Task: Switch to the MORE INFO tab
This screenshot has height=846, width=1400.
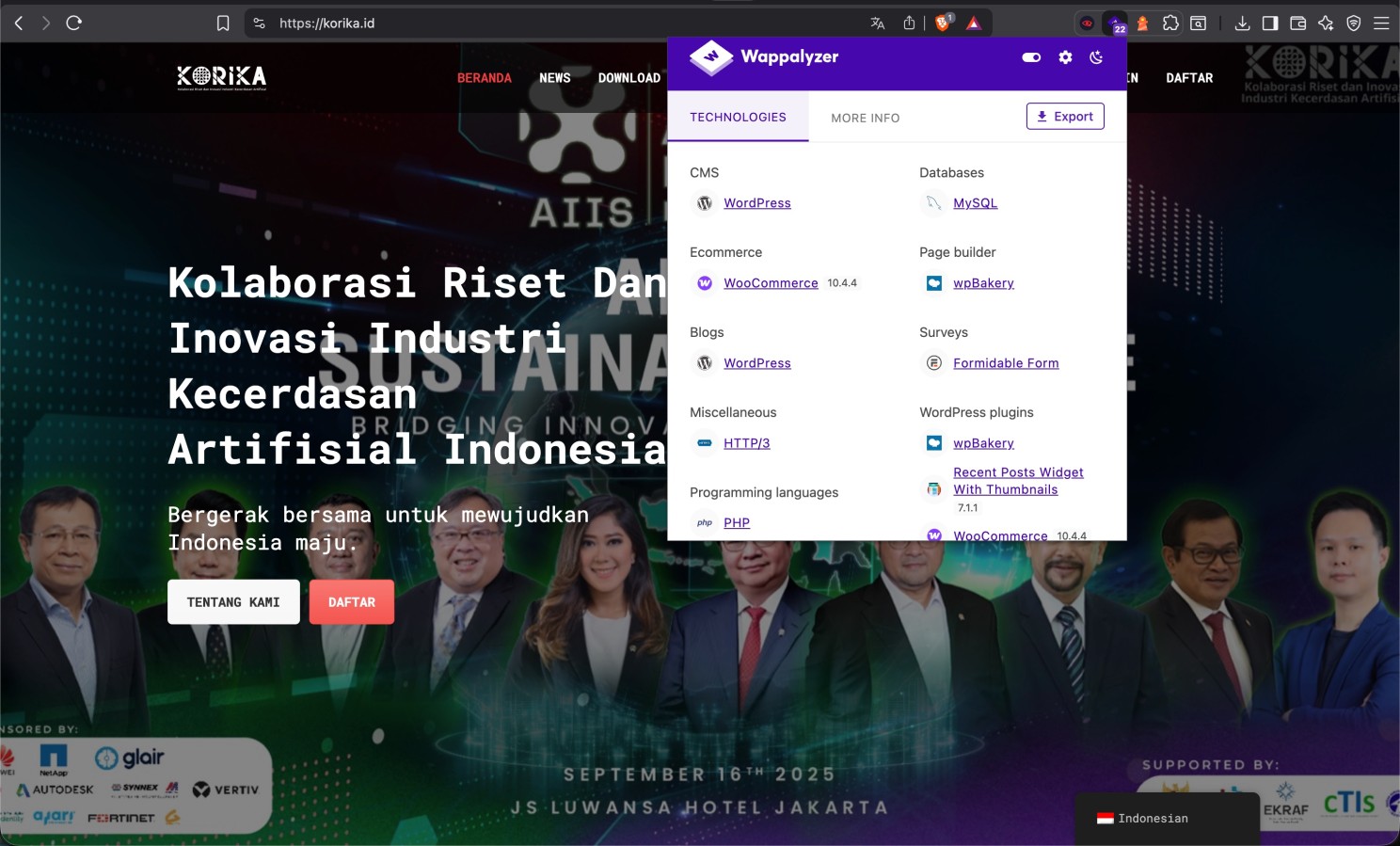Action: (866, 118)
